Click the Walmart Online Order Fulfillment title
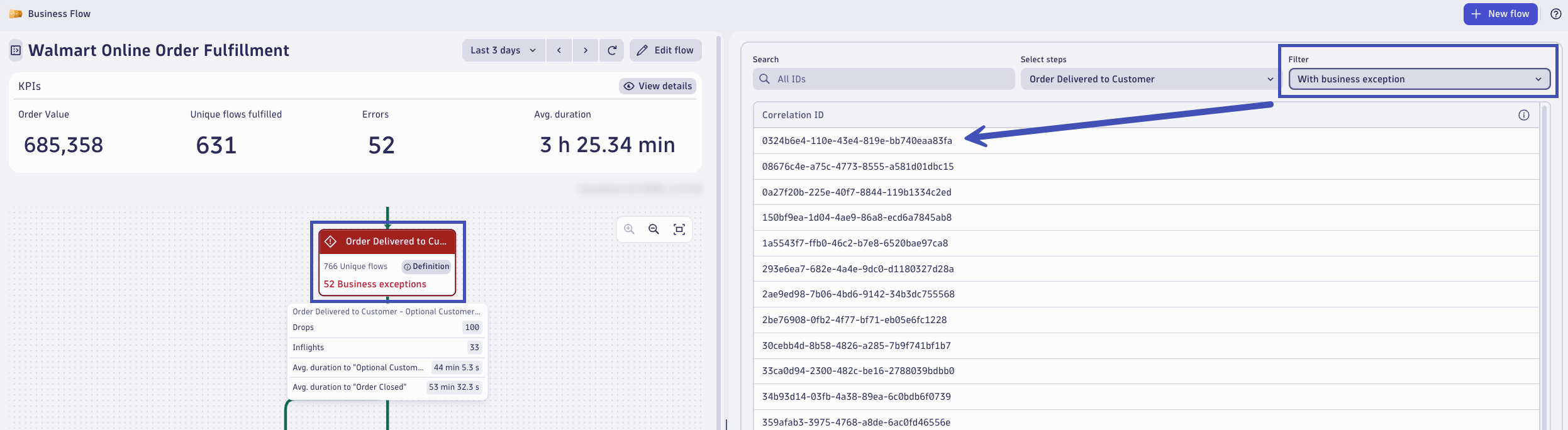 pos(159,50)
